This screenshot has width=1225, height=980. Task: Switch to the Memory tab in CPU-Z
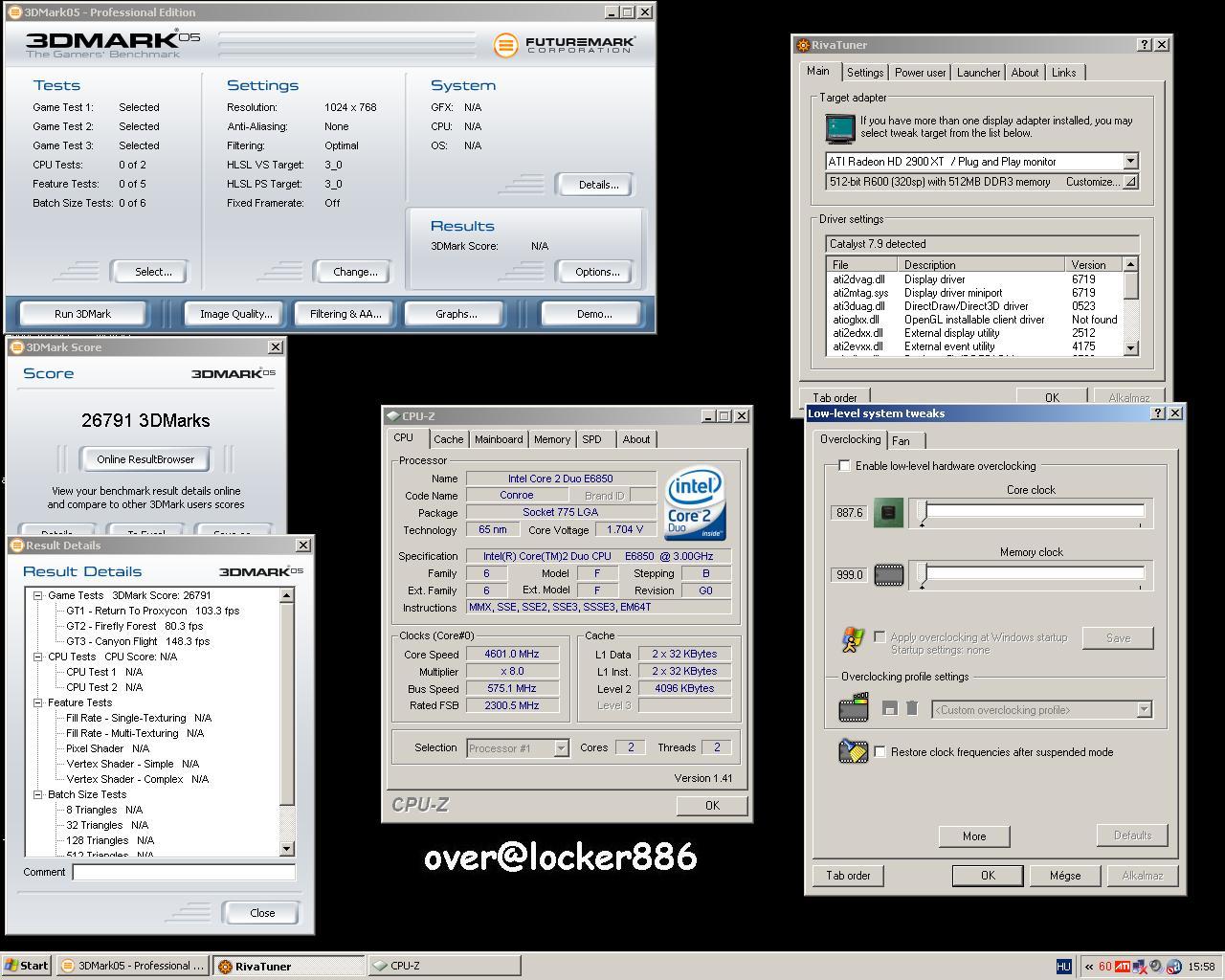coord(552,439)
